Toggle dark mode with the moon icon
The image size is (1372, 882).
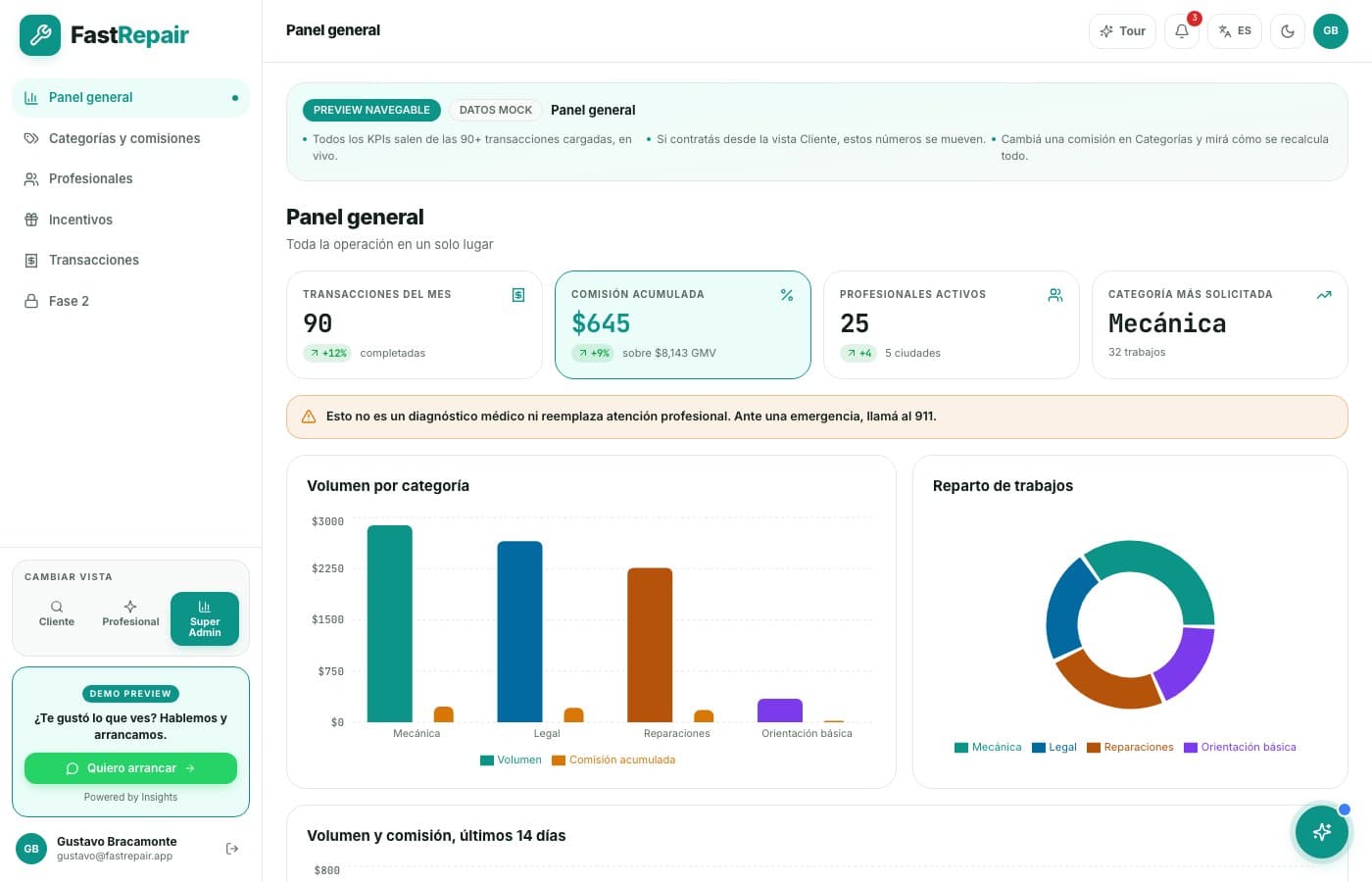click(1288, 31)
